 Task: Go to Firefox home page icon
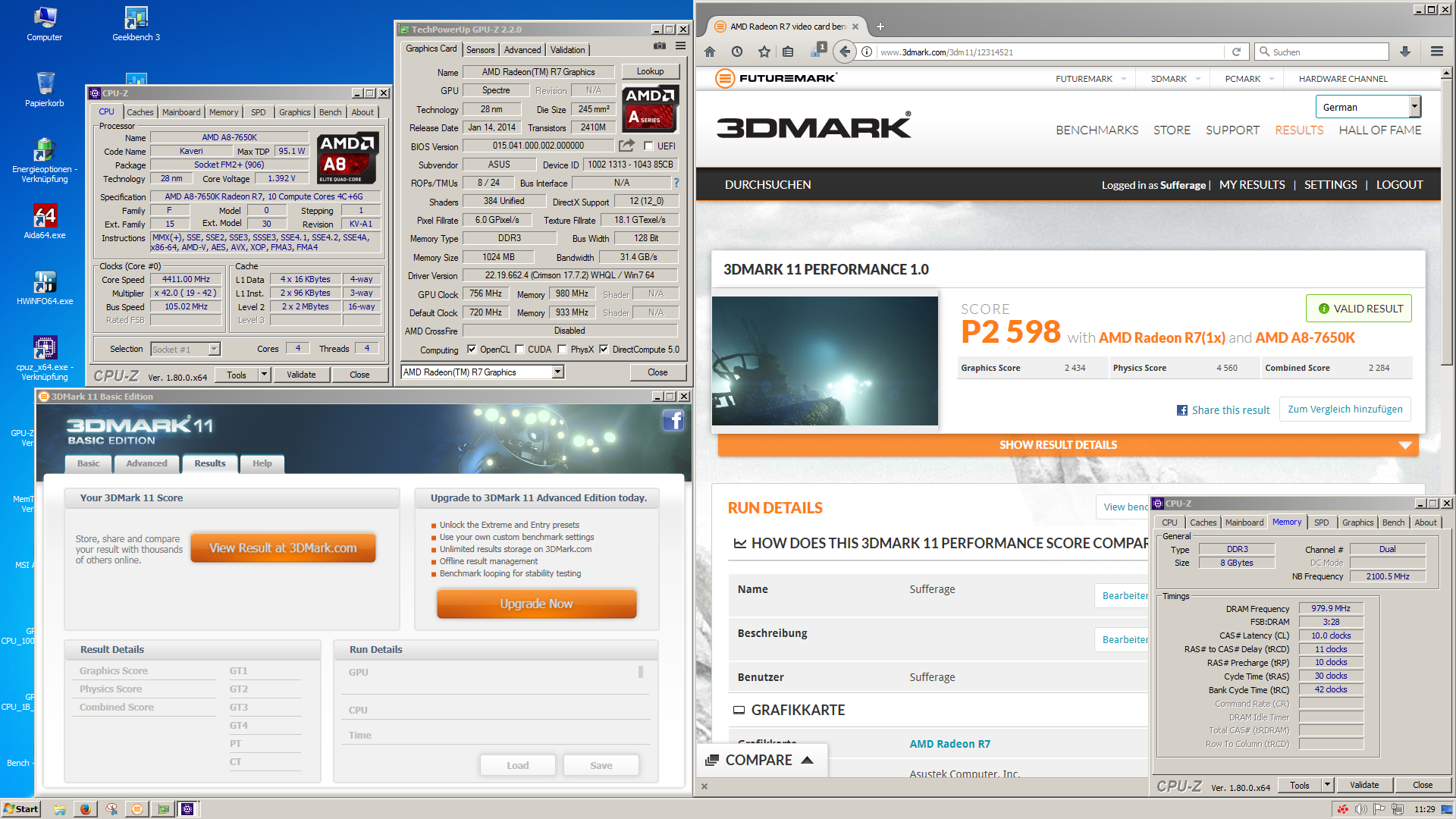tap(710, 52)
